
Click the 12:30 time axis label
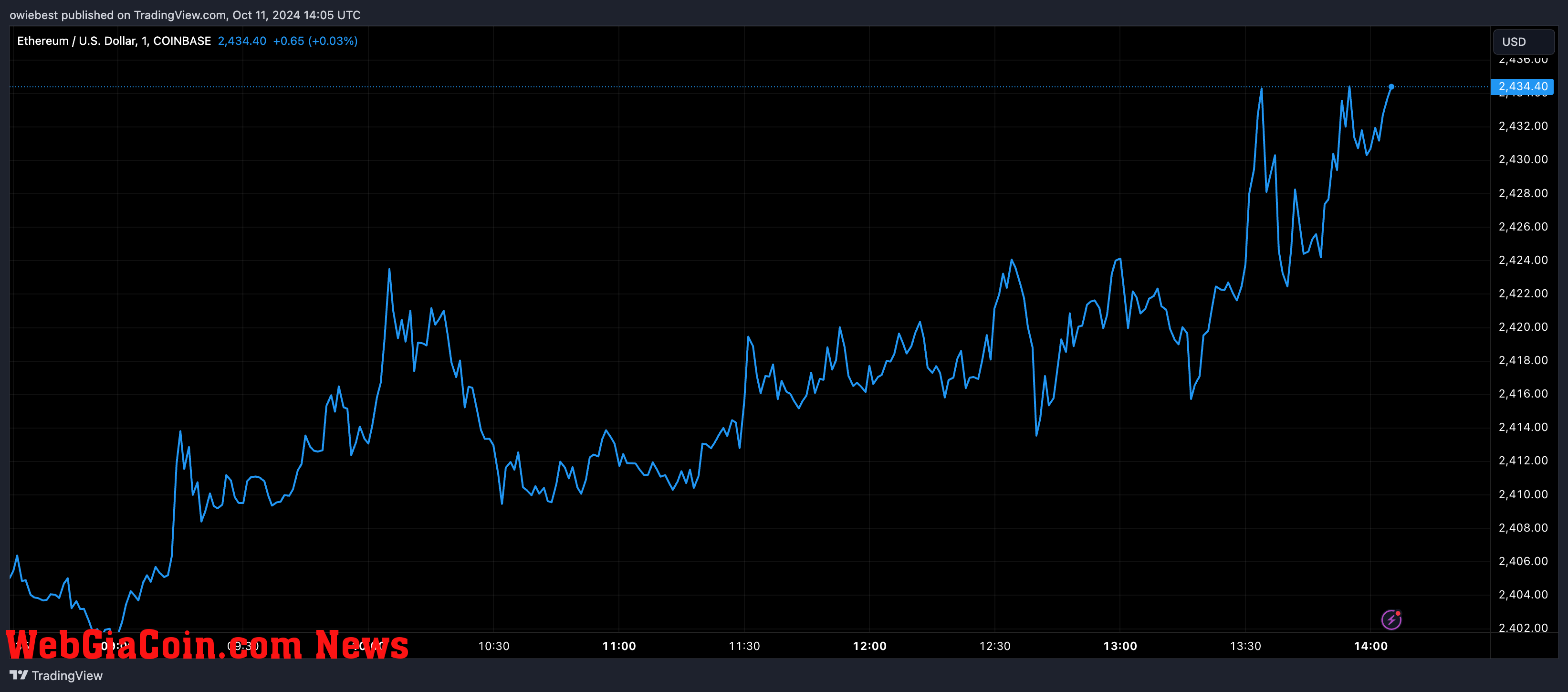[x=994, y=646]
